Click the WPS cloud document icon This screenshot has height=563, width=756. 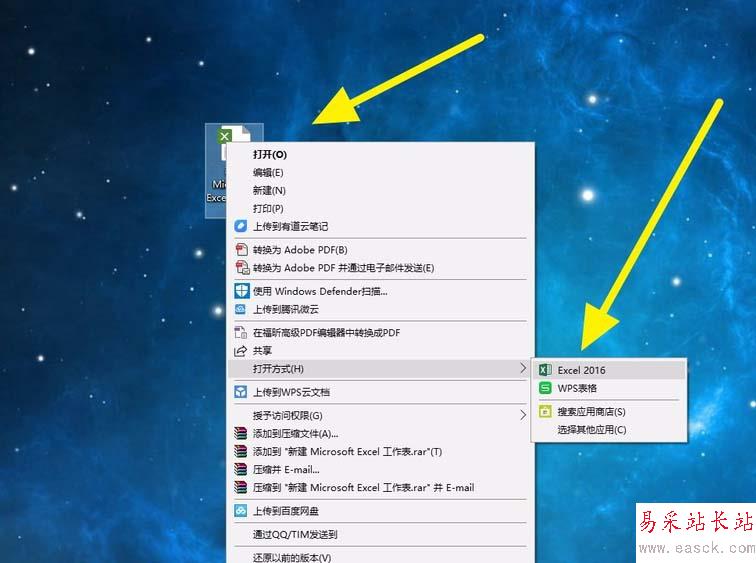coord(241,391)
